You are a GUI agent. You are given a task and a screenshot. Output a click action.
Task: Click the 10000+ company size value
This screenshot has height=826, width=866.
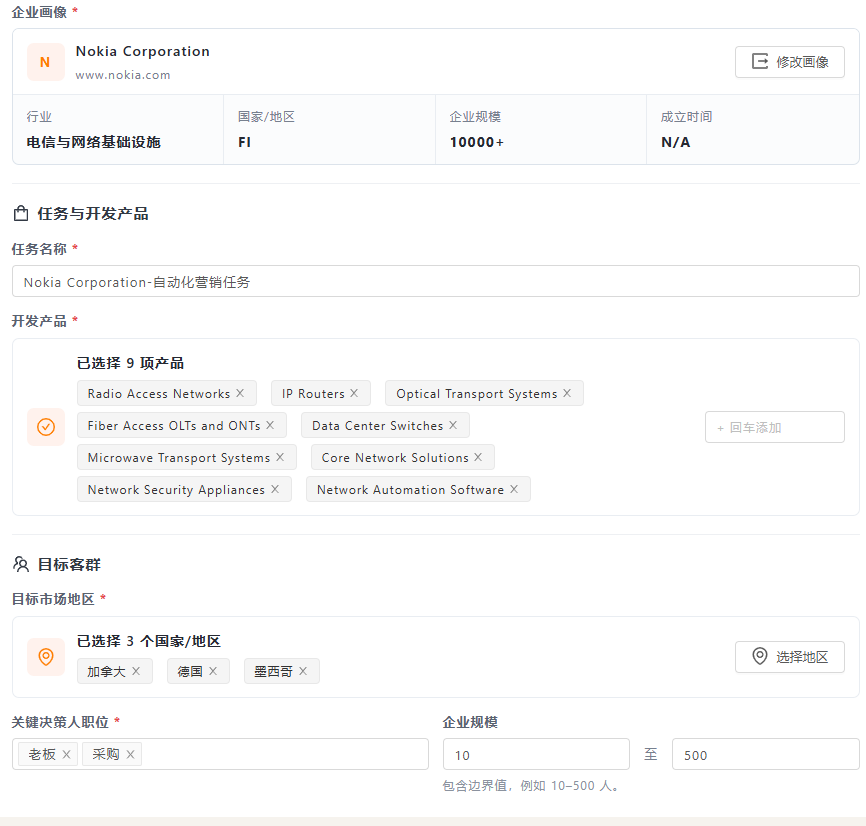pos(477,142)
